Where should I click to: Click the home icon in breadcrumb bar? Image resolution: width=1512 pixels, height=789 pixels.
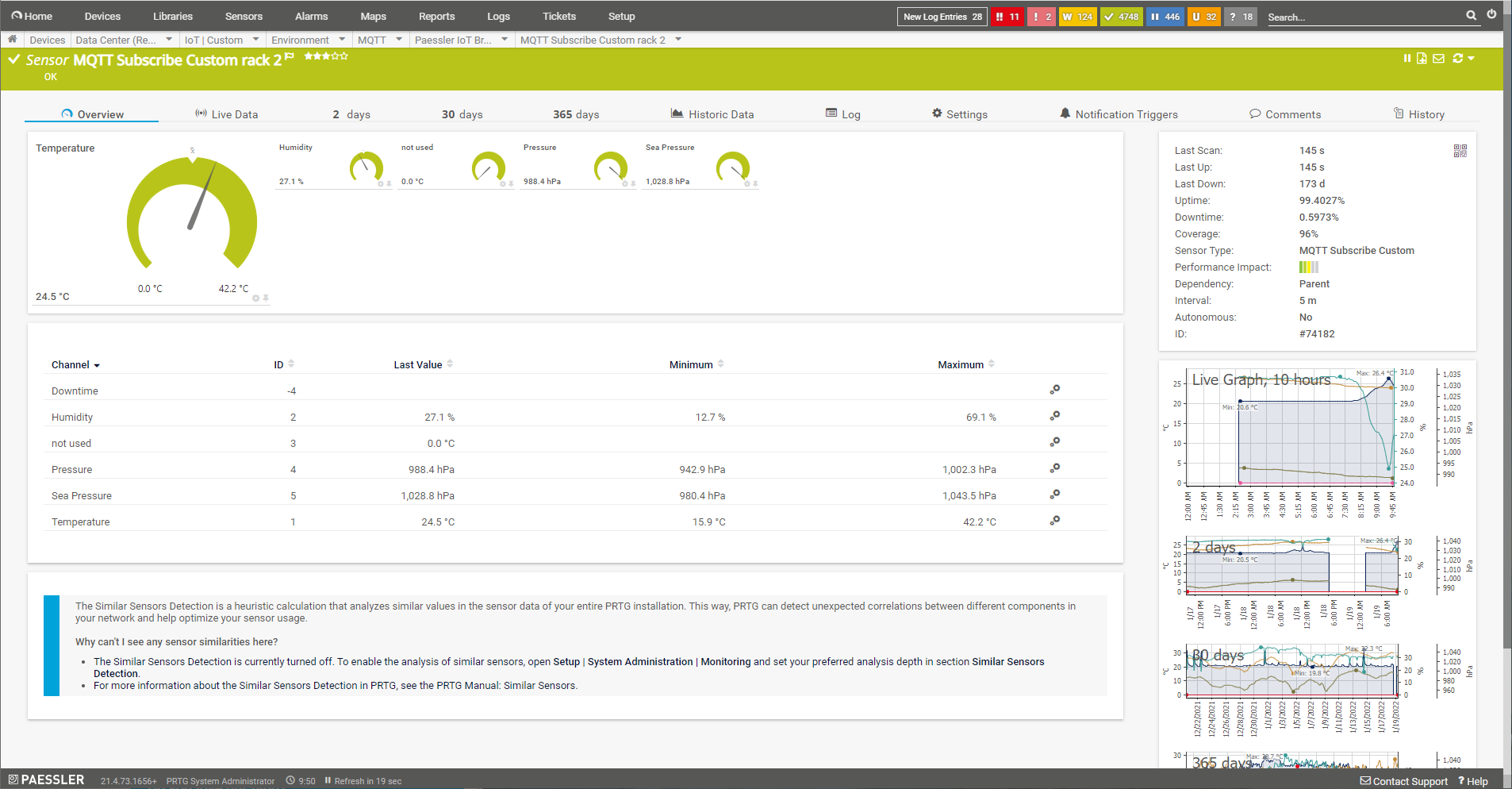12,39
